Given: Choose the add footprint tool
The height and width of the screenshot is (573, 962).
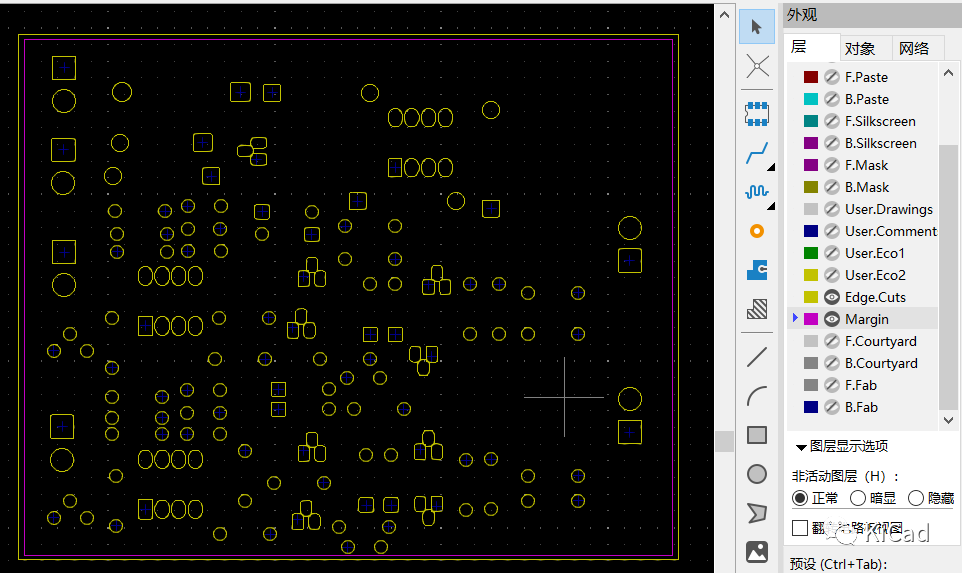Looking at the screenshot, I should point(757,113).
